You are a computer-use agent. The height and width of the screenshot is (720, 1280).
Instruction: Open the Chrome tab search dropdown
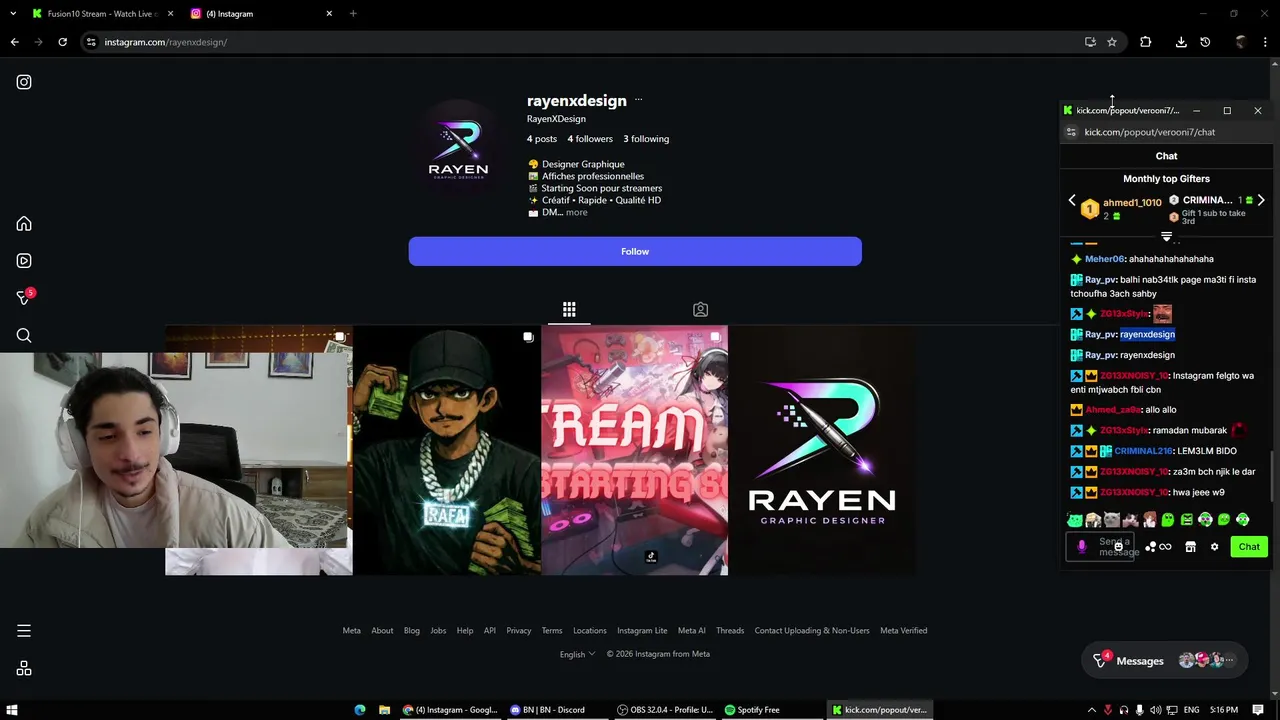[12, 14]
